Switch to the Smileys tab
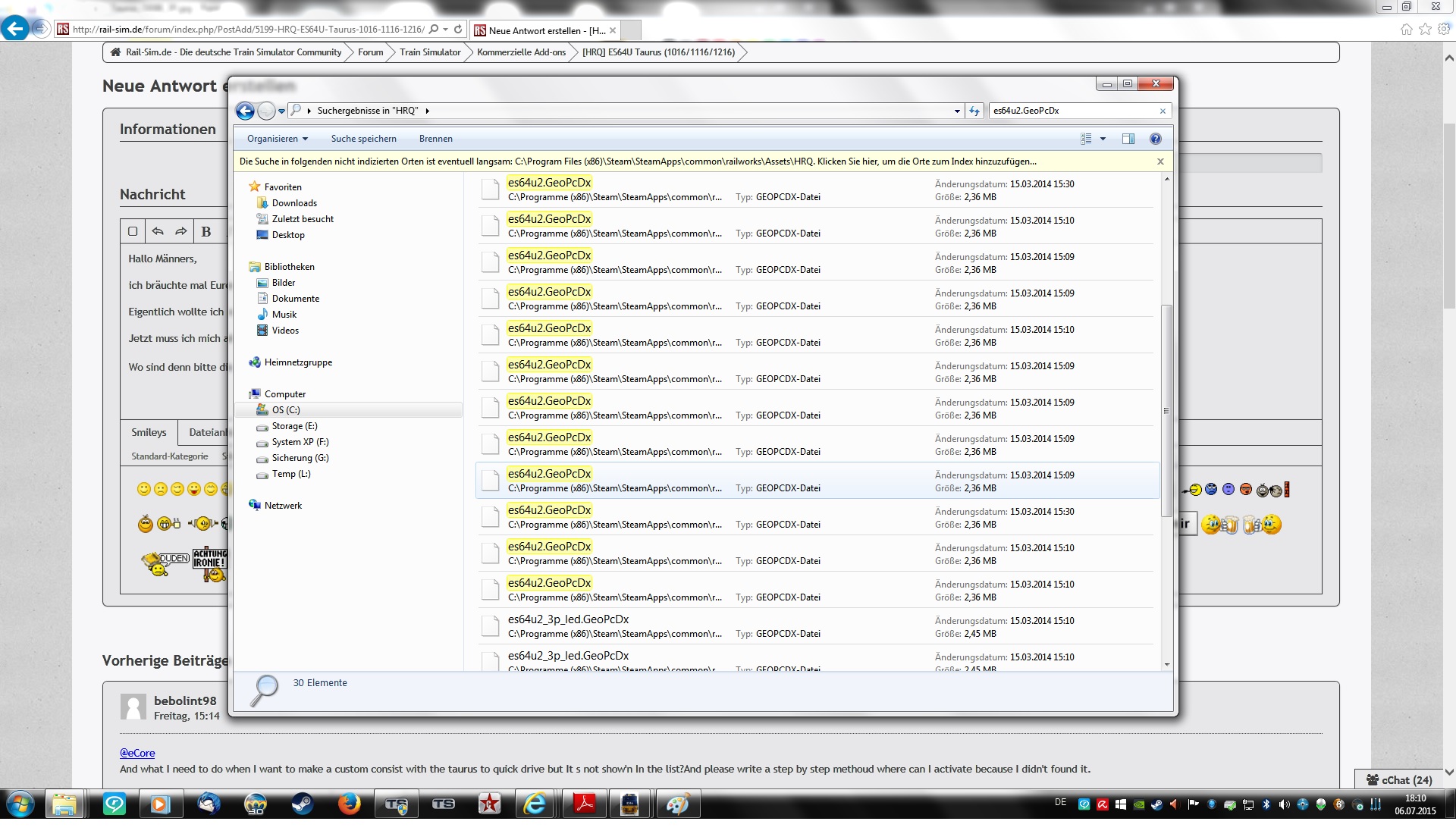The width and height of the screenshot is (1456, 837). (x=149, y=432)
